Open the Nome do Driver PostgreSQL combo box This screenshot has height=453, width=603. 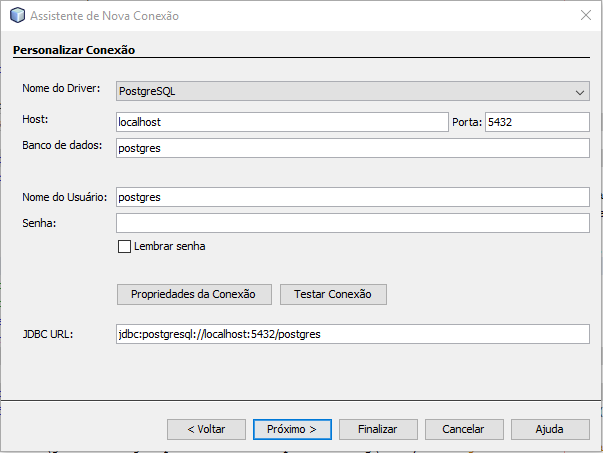pyautogui.click(x=353, y=91)
